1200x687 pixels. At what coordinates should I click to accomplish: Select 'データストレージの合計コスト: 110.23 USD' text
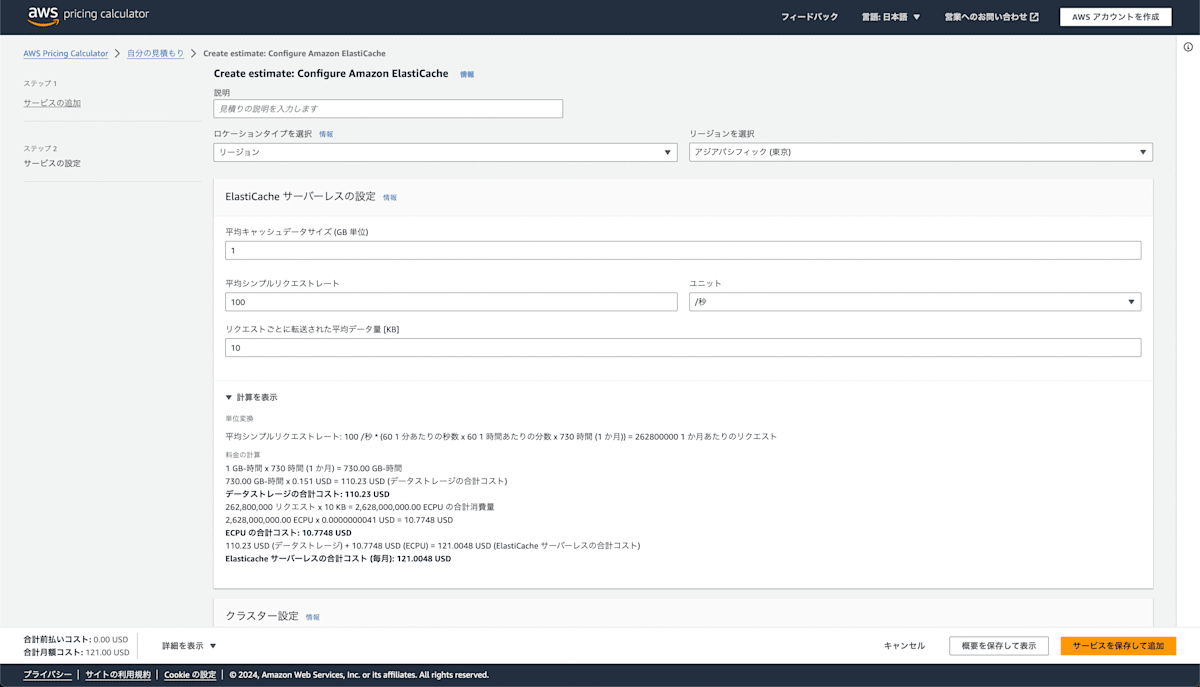308,494
